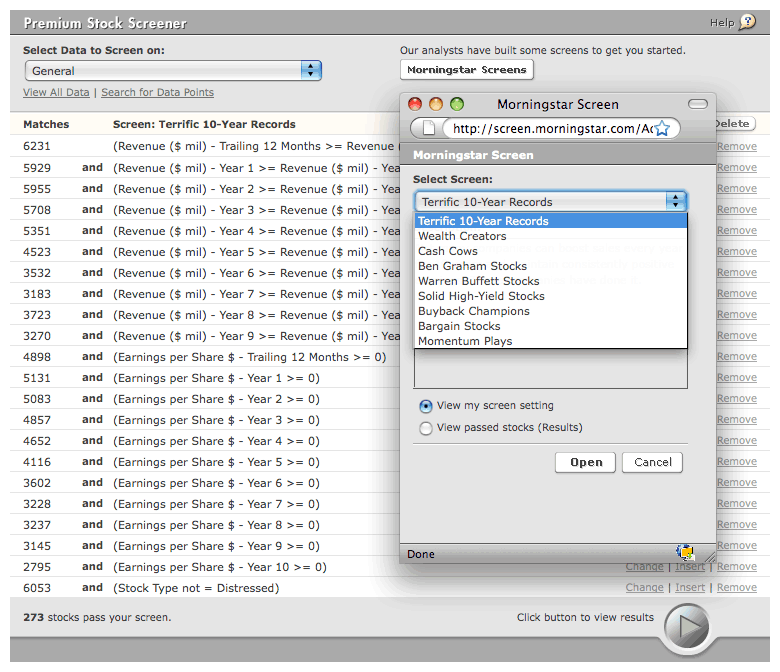Click Insert on the Stock Type row
The width and height of the screenshot is (780, 672).
pos(690,587)
